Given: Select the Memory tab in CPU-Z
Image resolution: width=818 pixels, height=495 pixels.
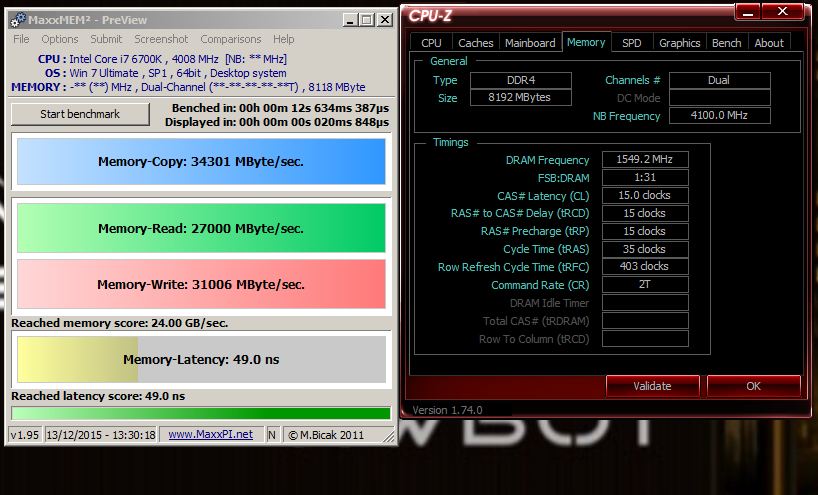Looking at the screenshot, I should [x=586, y=42].
